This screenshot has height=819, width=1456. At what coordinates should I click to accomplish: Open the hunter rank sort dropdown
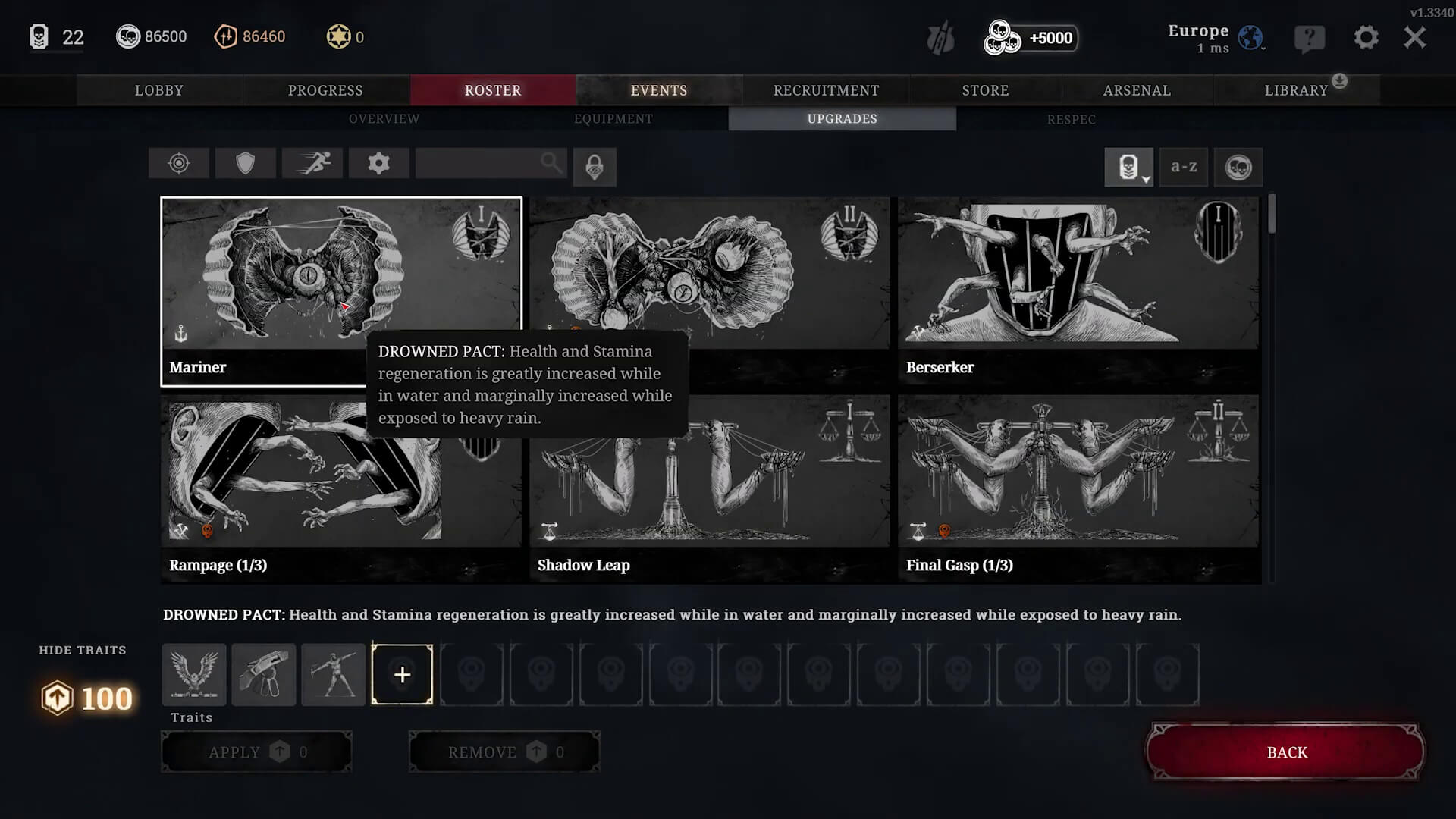(x=1129, y=167)
